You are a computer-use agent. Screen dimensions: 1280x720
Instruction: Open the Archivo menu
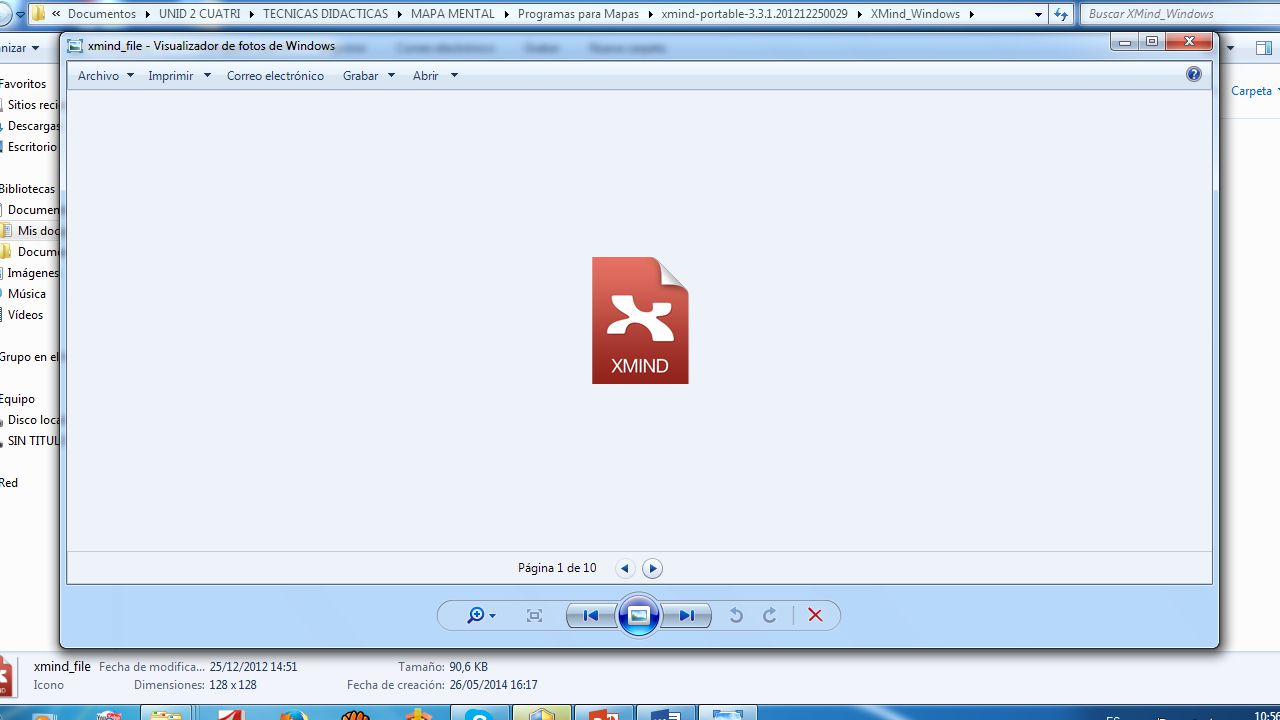[x=106, y=76]
